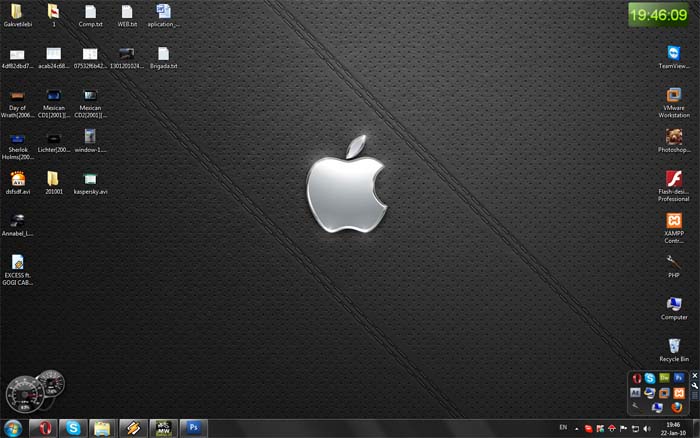
Task: Select the Mexican CD1 video file
Action: tap(54, 104)
